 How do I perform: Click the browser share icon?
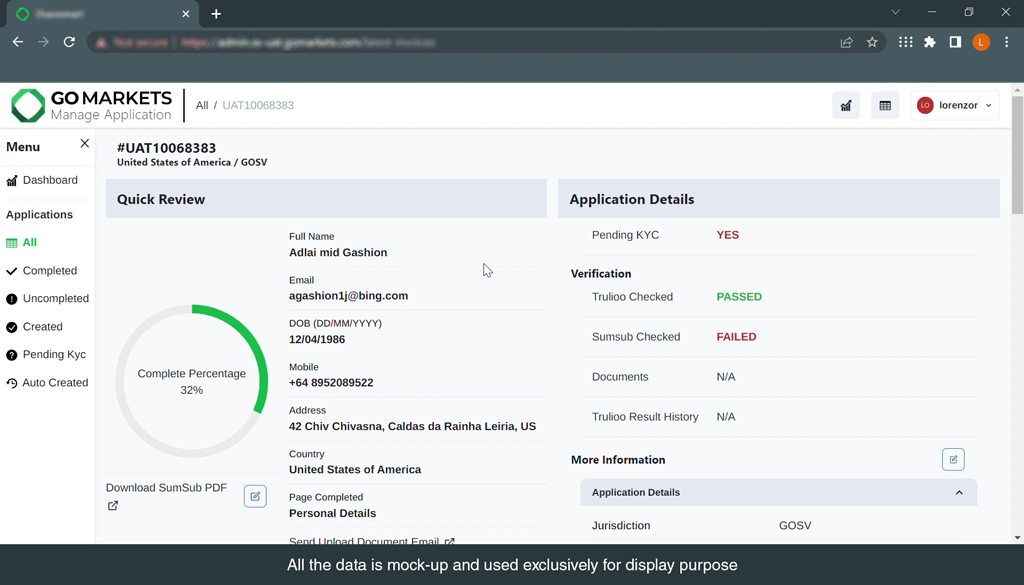pyautogui.click(x=846, y=42)
